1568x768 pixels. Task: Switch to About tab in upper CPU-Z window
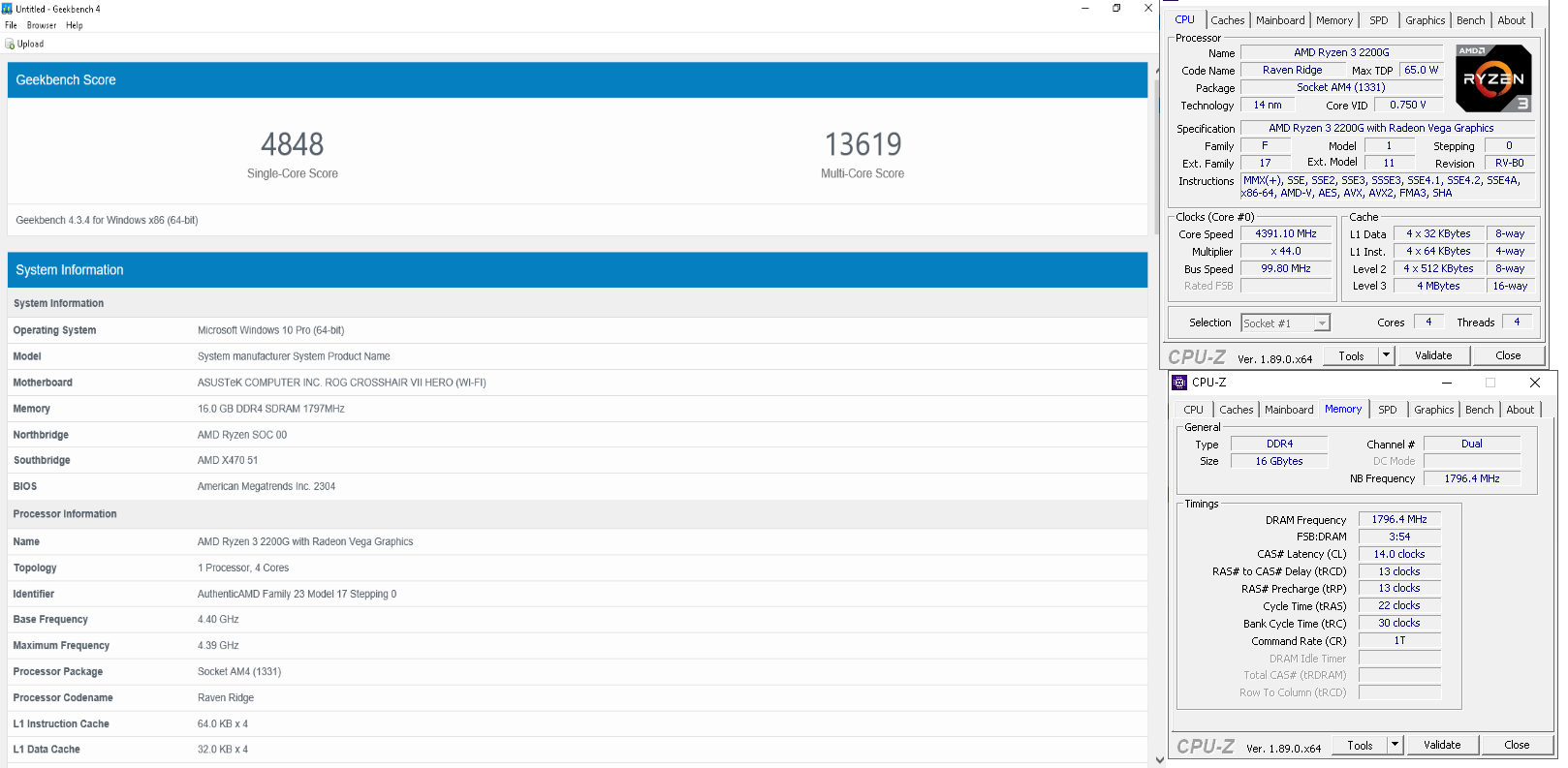click(1512, 20)
